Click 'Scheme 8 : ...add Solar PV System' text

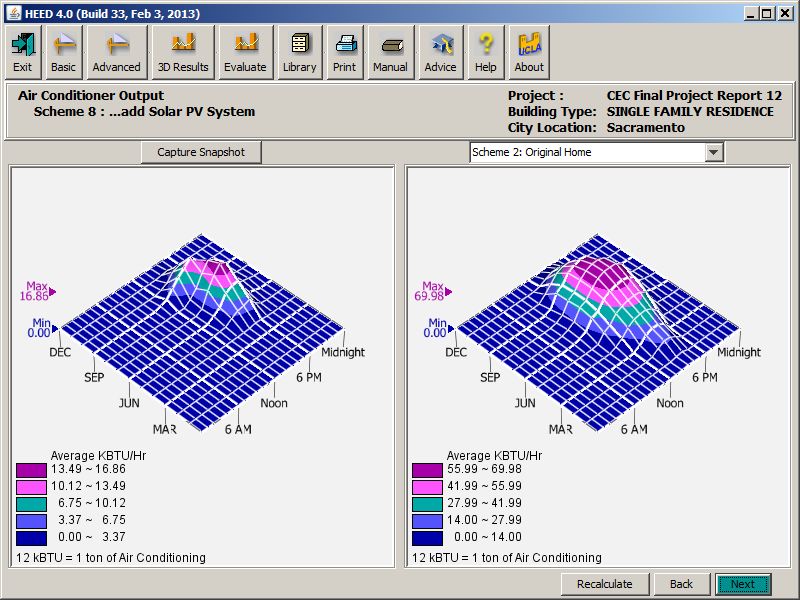pyautogui.click(x=144, y=111)
